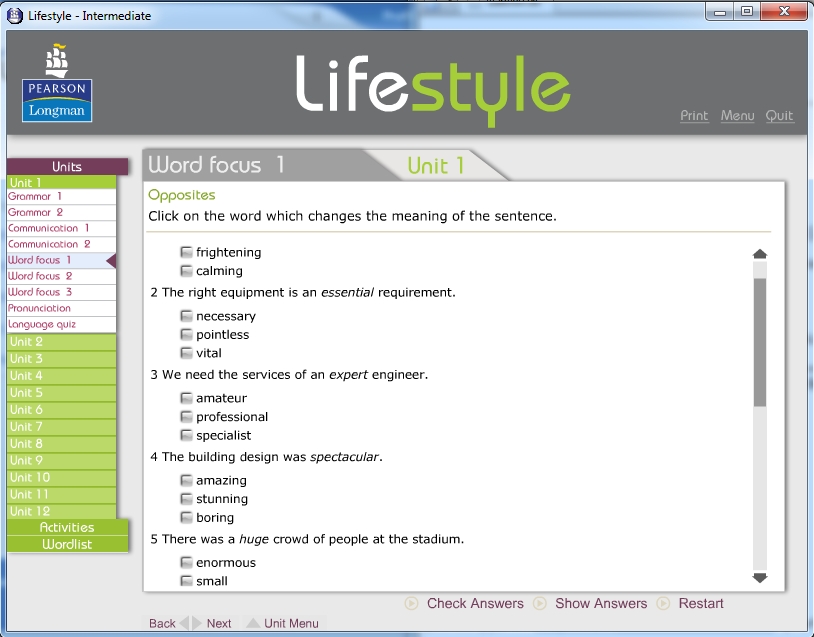
Task: Click the Next label
Action: point(219,624)
